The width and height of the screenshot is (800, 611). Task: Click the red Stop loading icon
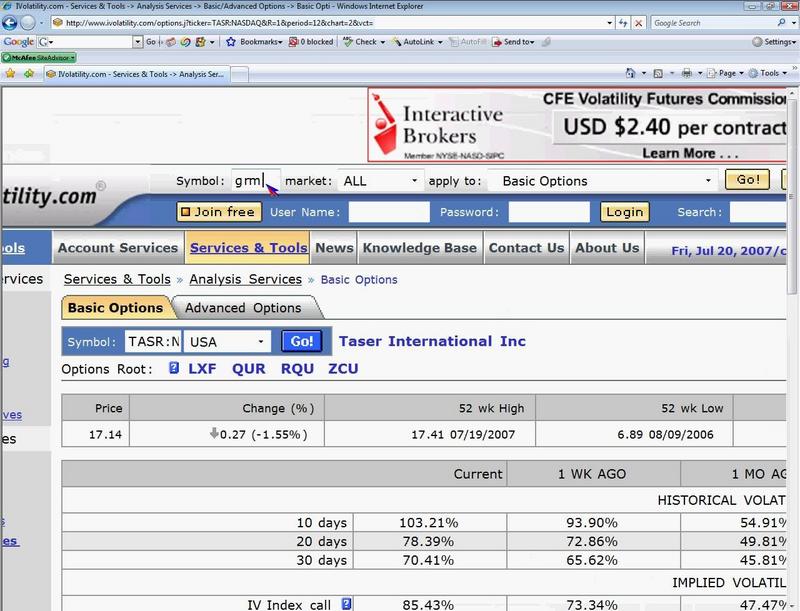click(638, 23)
